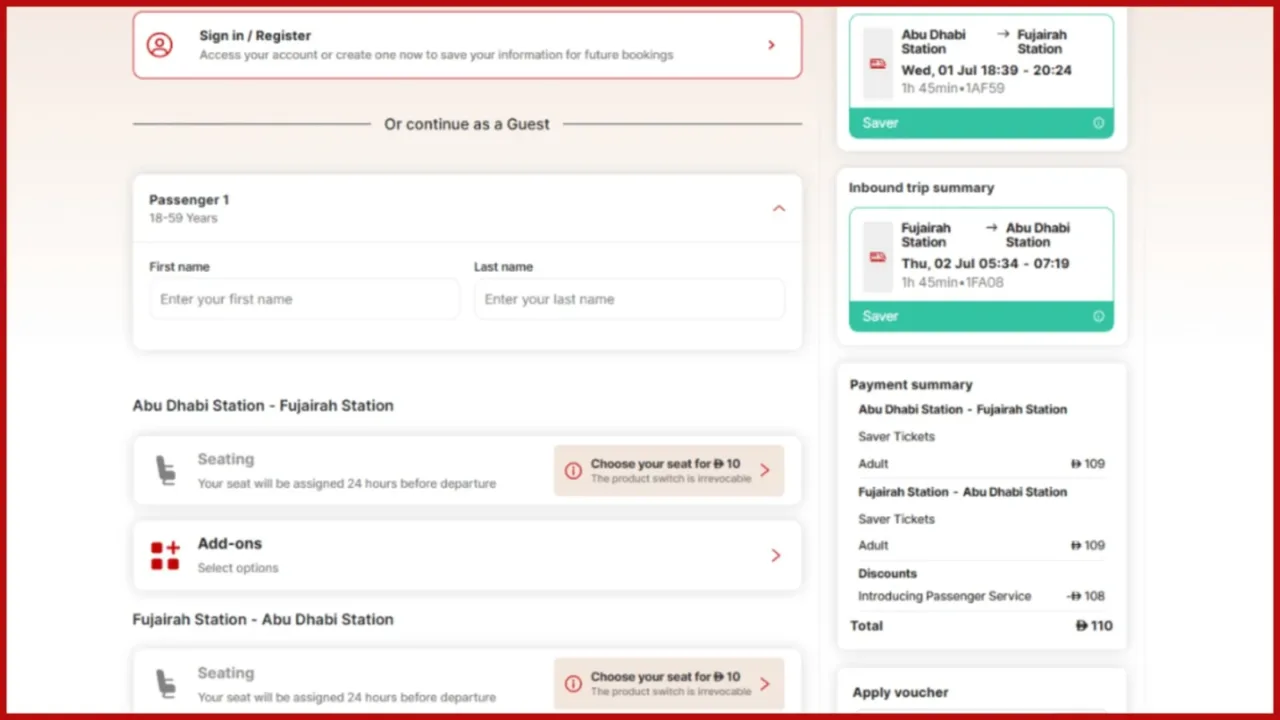Click the outbound Seating seat icon
This screenshot has height=720, width=1280.
165,470
